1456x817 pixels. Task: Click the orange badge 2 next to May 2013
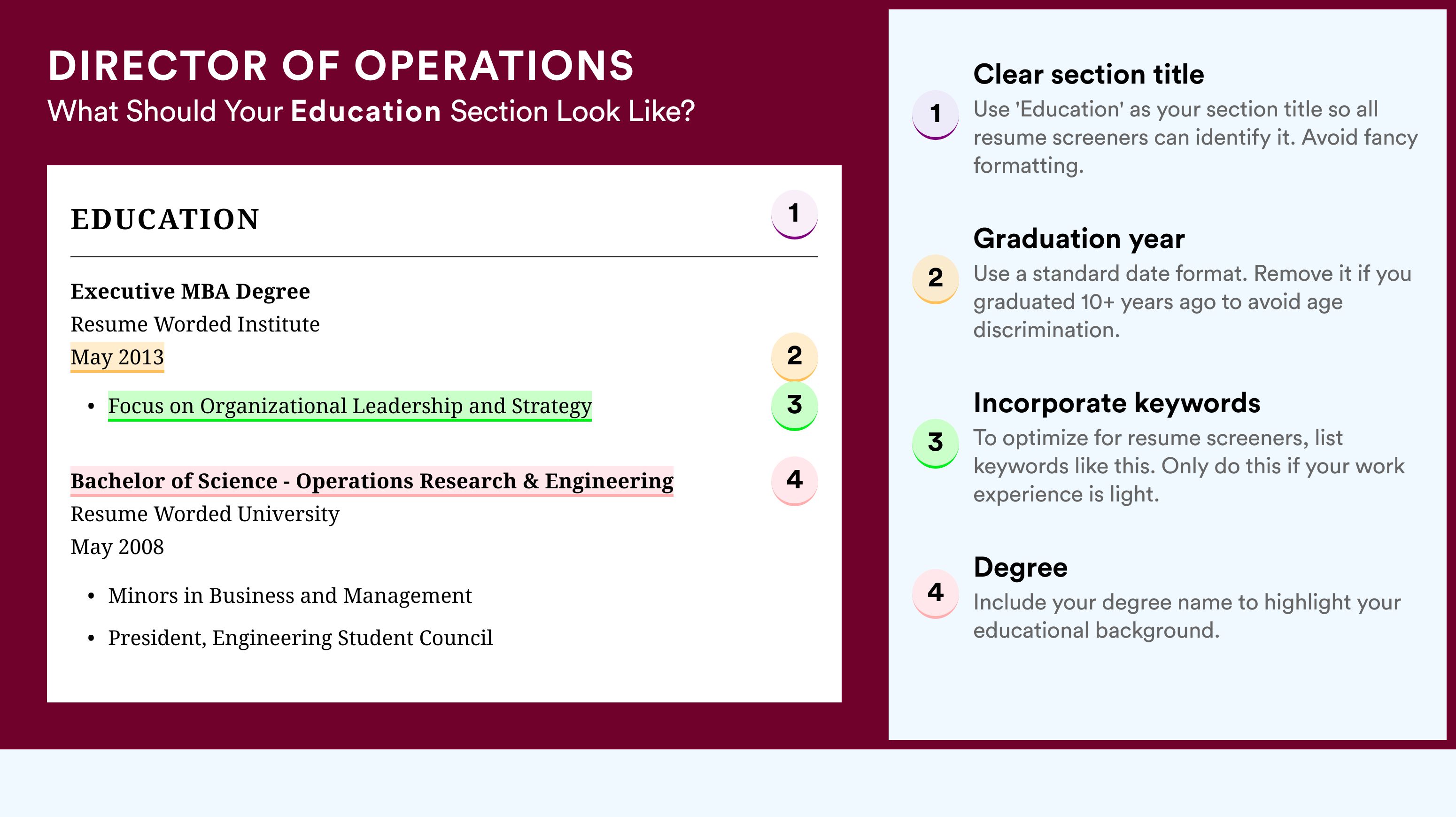pos(794,356)
